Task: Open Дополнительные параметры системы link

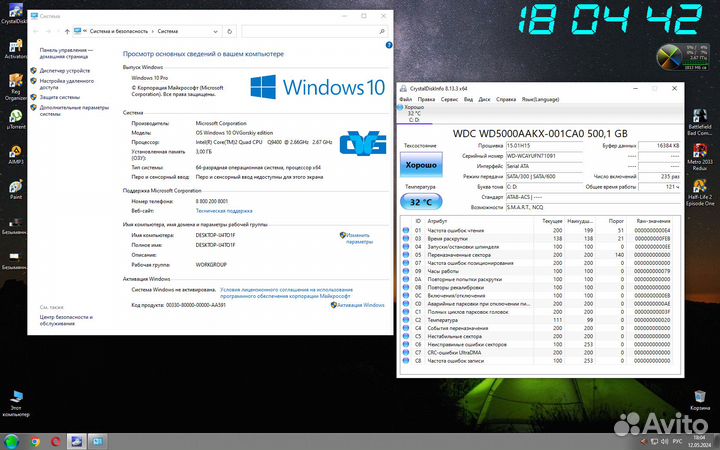Action: 74,111
